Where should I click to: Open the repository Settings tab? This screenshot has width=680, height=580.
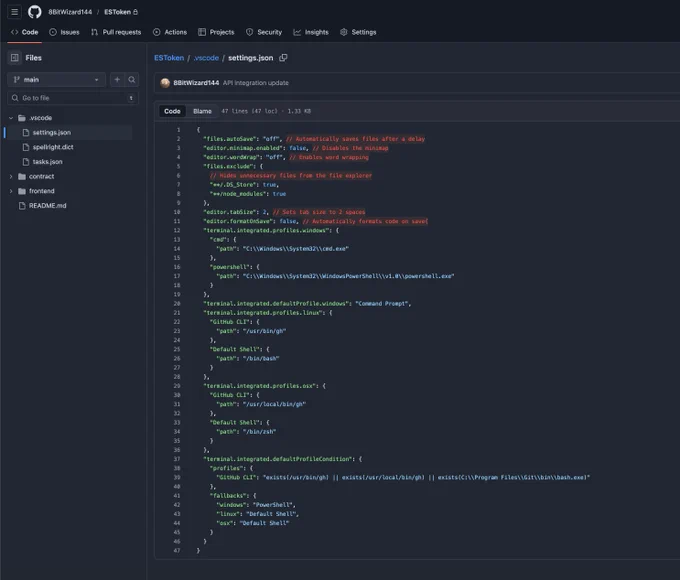click(358, 32)
